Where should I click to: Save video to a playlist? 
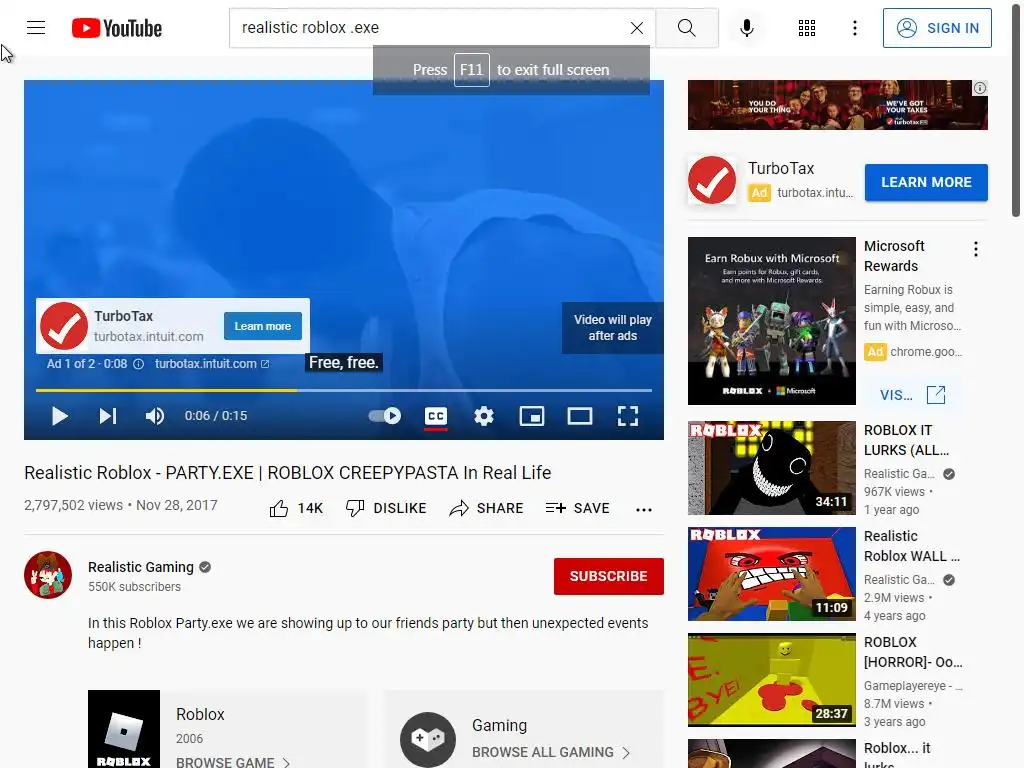(x=577, y=508)
